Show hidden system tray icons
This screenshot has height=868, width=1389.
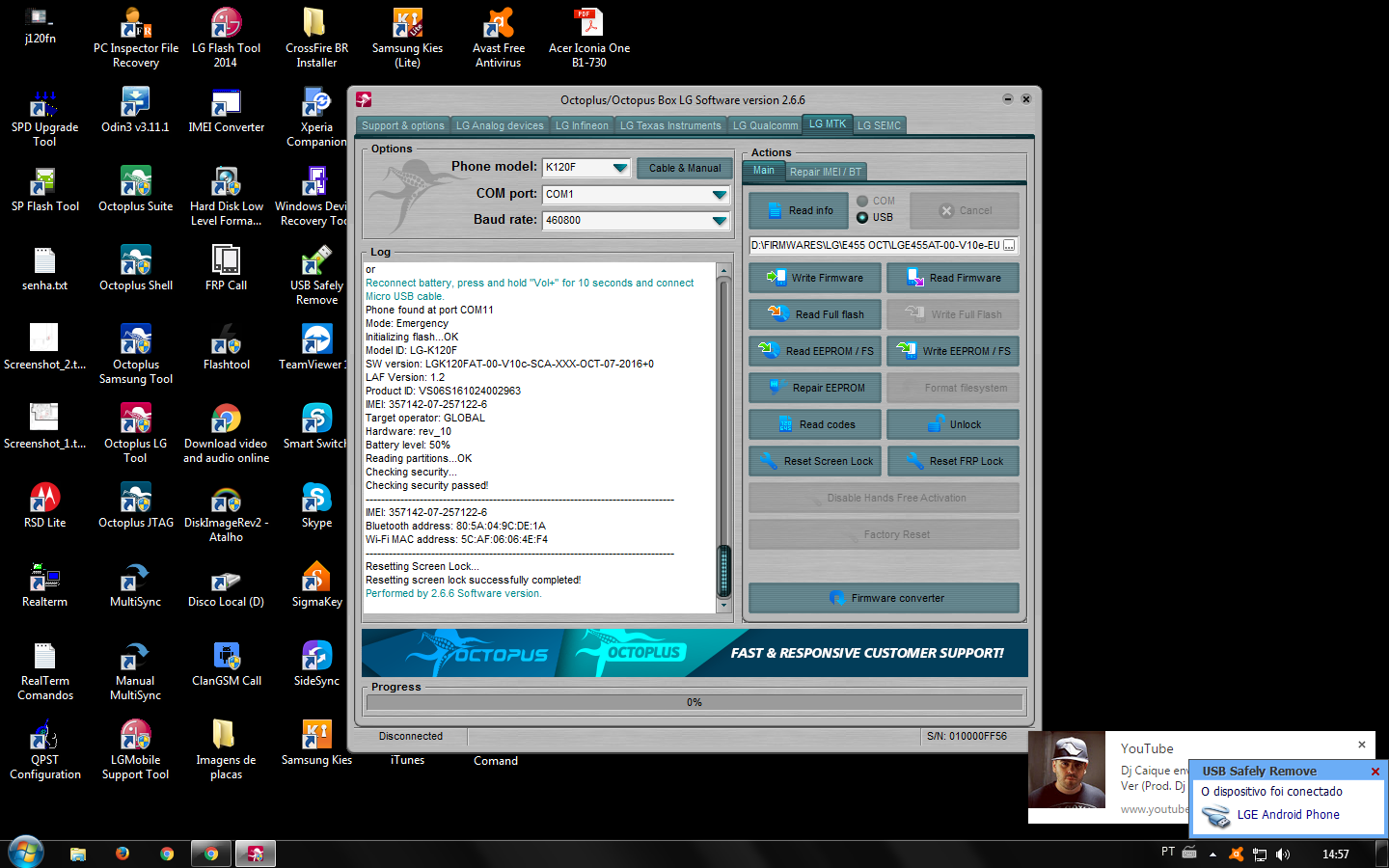[1212, 854]
